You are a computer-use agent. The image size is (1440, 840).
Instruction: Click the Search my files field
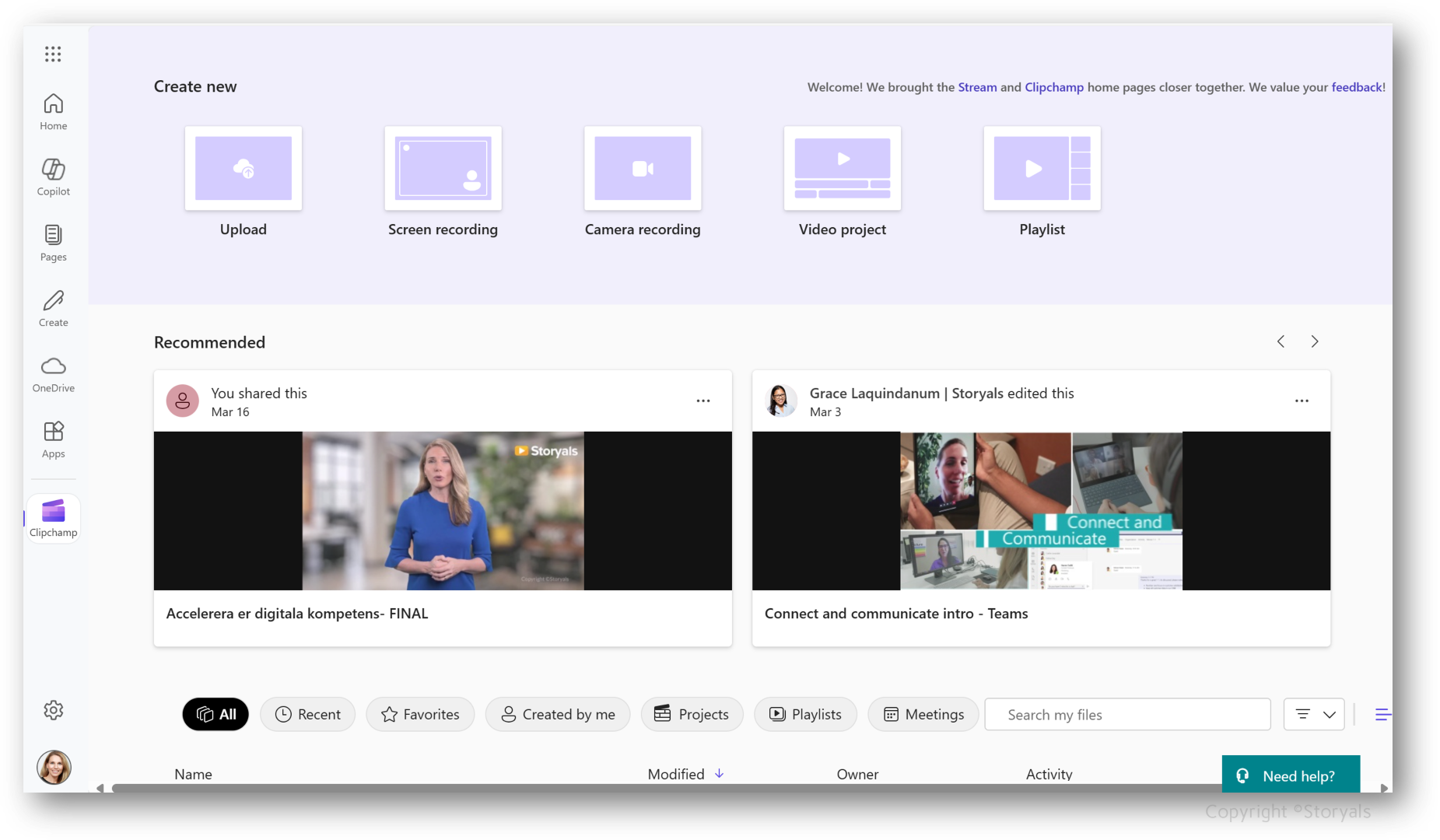coord(1127,714)
